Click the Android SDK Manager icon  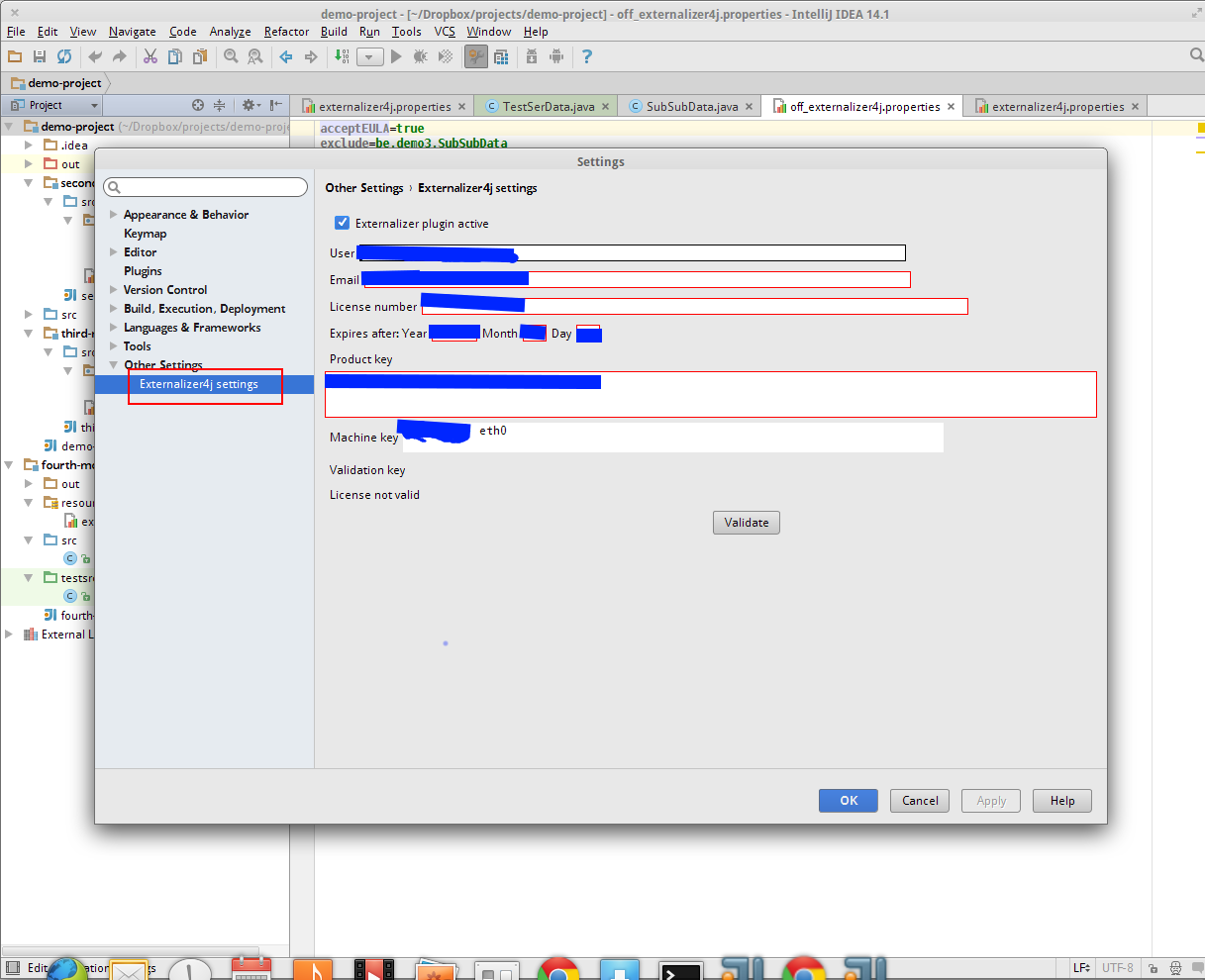point(532,56)
